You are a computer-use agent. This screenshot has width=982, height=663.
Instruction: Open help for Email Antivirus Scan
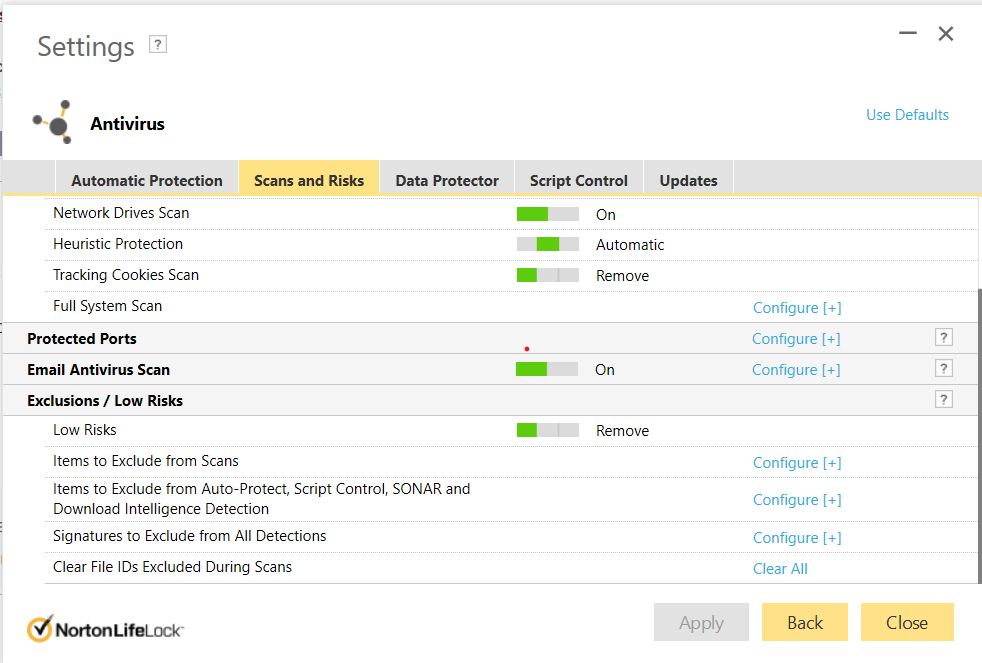pos(943,369)
